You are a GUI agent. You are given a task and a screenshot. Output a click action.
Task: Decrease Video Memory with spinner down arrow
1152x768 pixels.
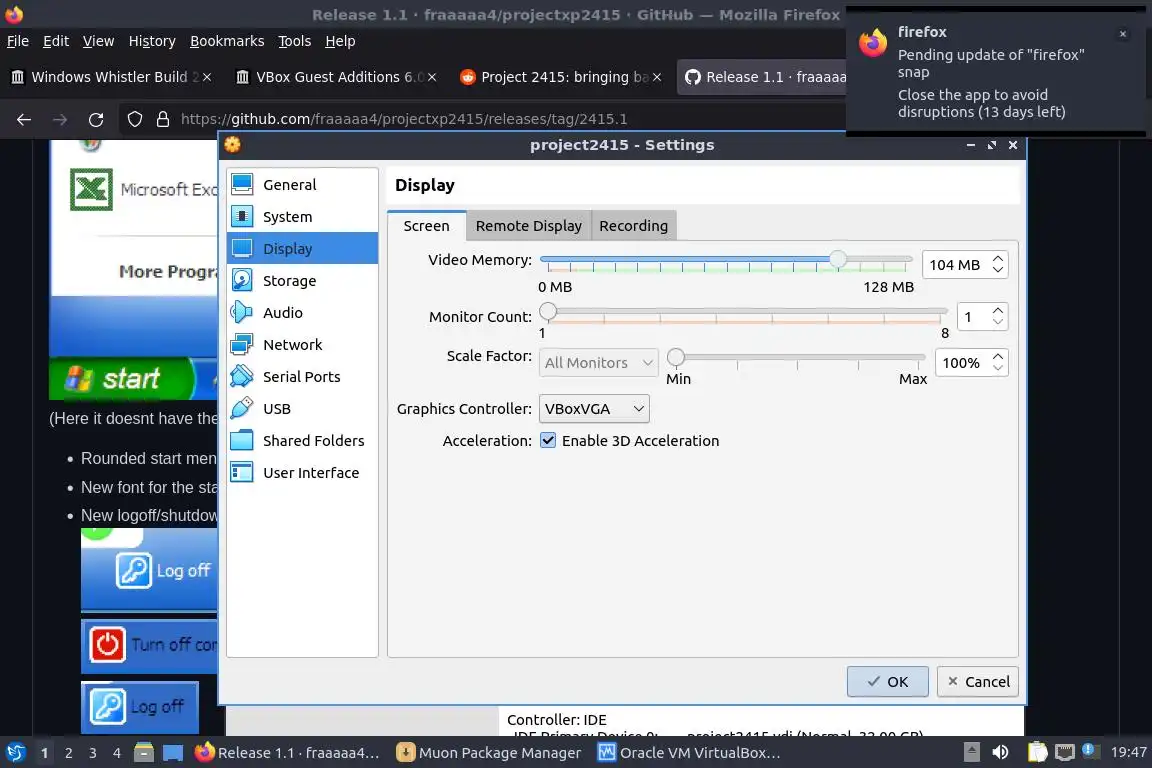[x=998, y=270]
